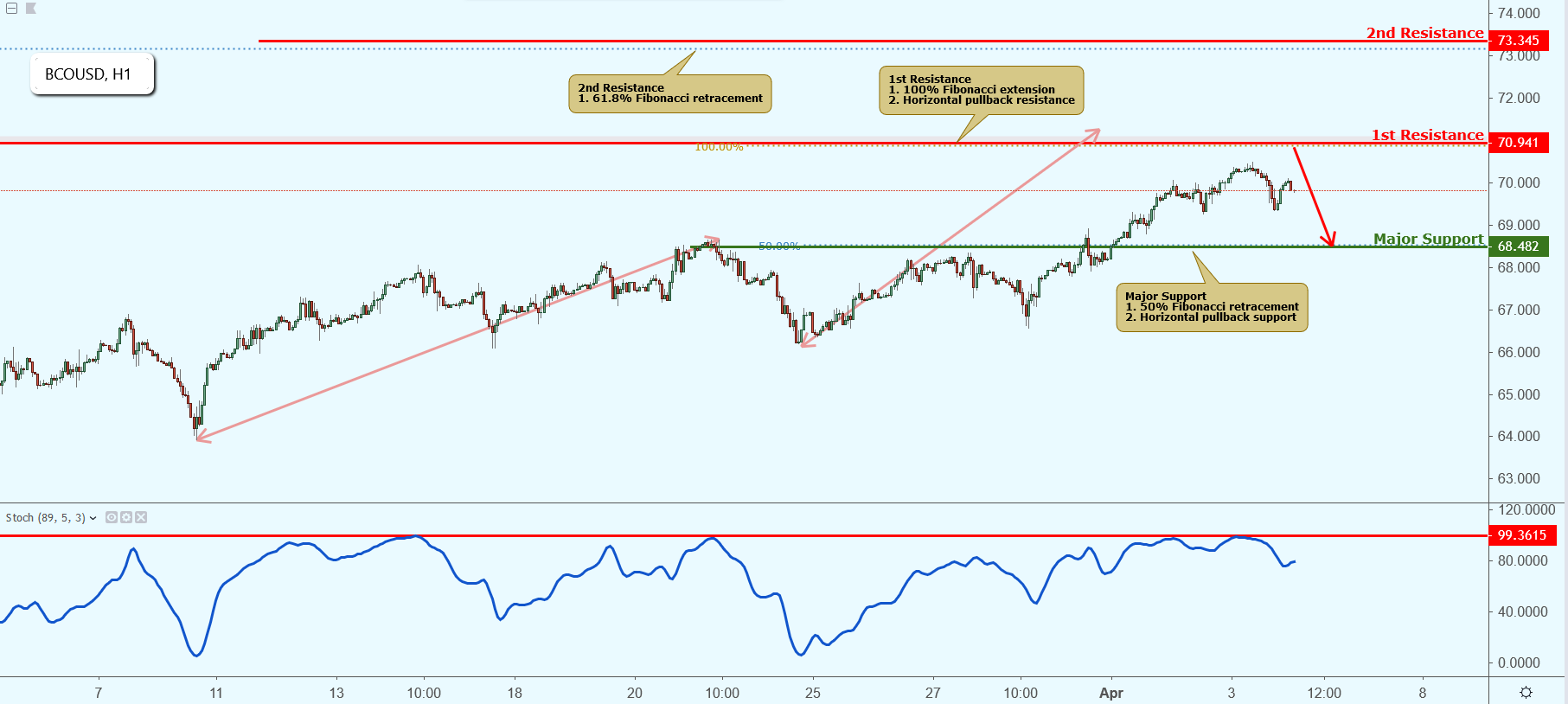1568x704 pixels.
Task: Select the 'Major Support' line label
Action: coord(1428,239)
